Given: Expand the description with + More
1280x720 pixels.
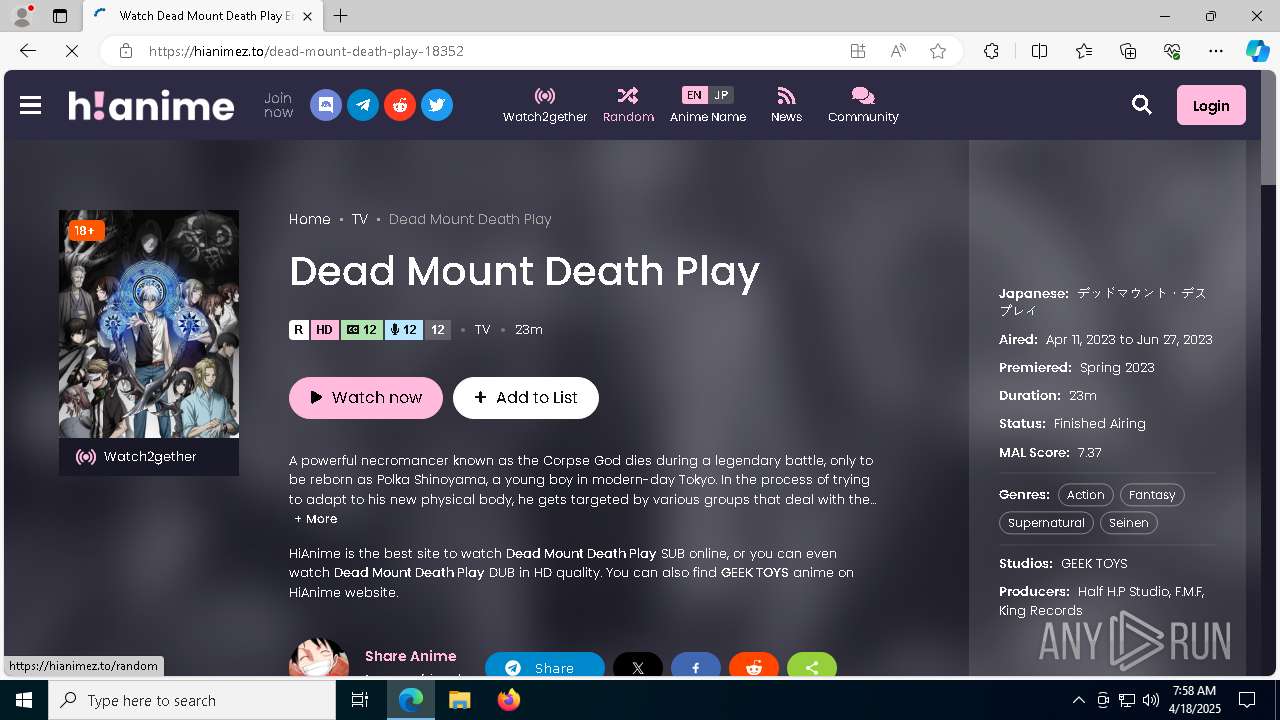Looking at the screenshot, I should coord(316,519).
